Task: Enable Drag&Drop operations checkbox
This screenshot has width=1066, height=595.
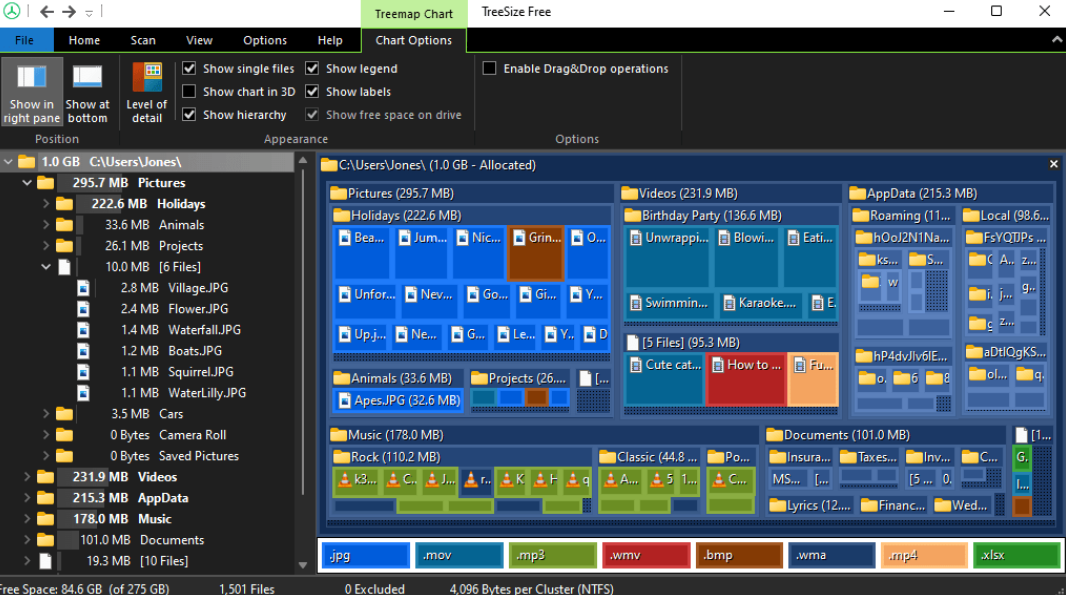Action: pyautogui.click(x=489, y=69)
